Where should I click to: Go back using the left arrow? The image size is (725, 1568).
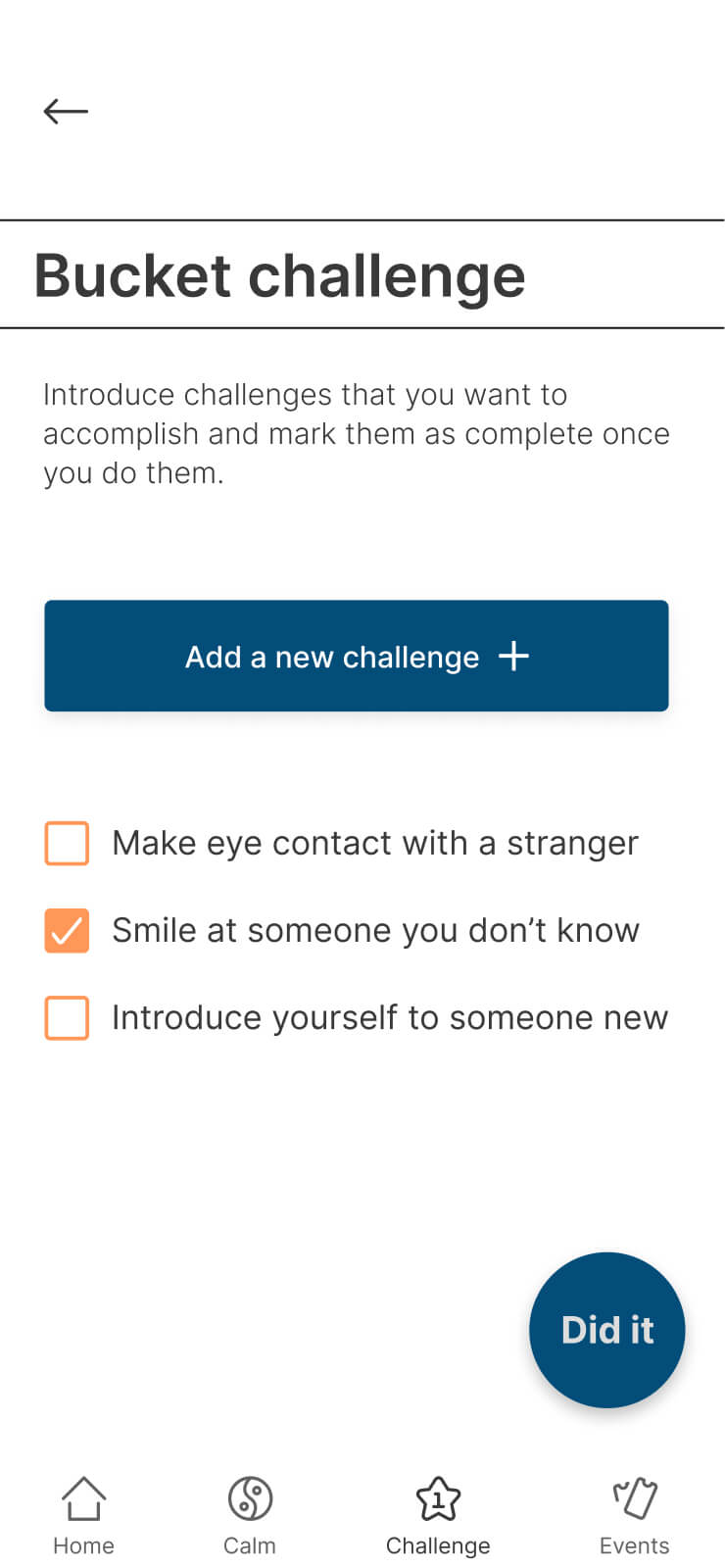(x=66, y=112)
